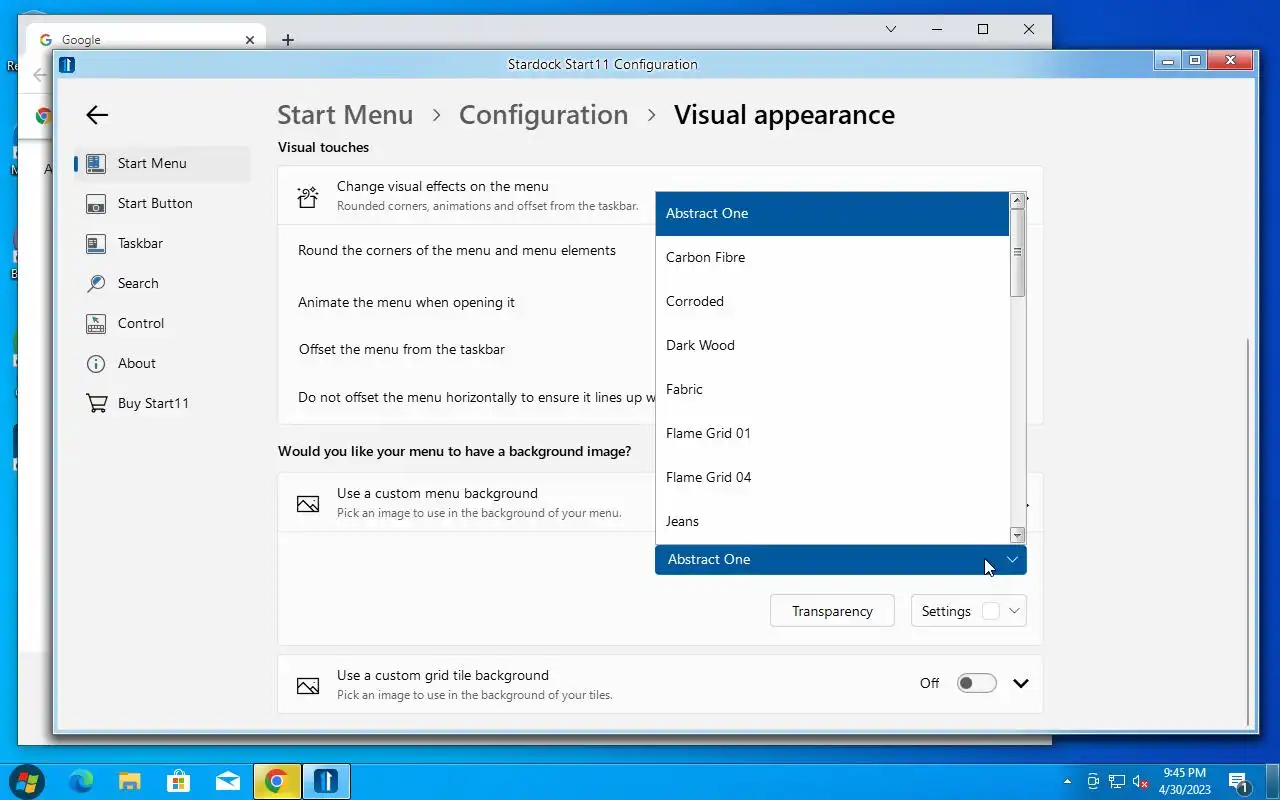Select Flame Grid 01 in the list
1280x800 pixels.
(x=832, y=433)
